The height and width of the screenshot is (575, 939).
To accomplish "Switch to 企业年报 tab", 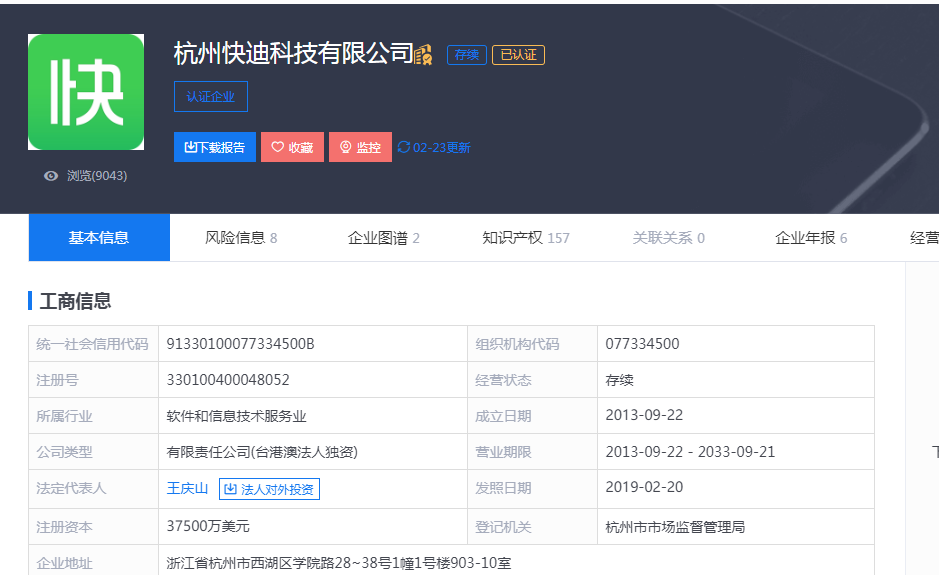I will pyautogui.click(x=811, y=238).
